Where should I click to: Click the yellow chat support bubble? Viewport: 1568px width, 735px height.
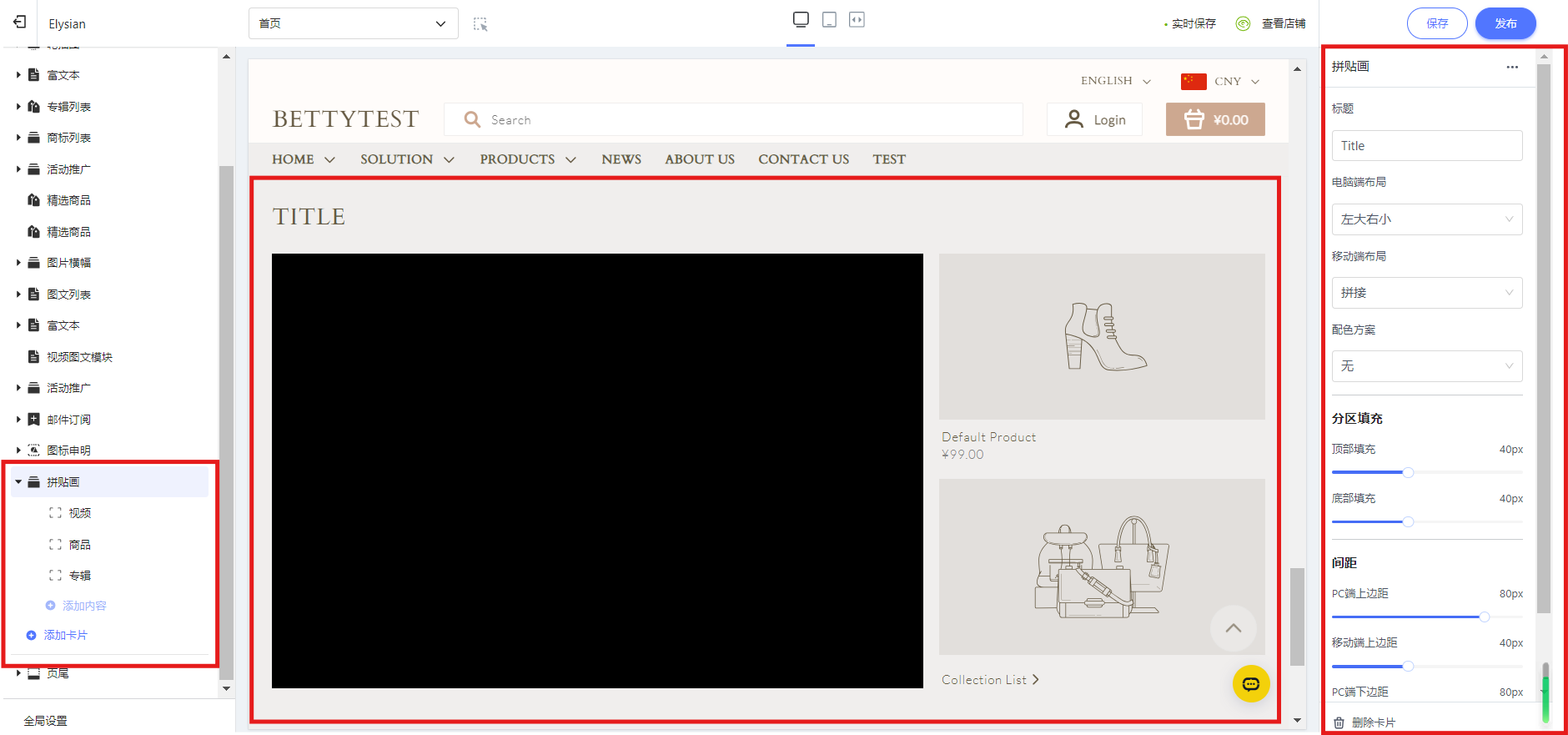(1250, 684)
